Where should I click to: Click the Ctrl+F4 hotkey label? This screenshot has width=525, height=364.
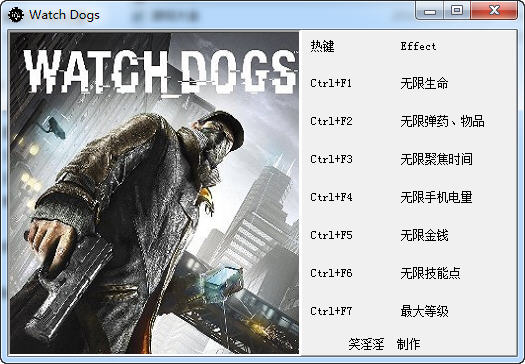coord(331,197)
